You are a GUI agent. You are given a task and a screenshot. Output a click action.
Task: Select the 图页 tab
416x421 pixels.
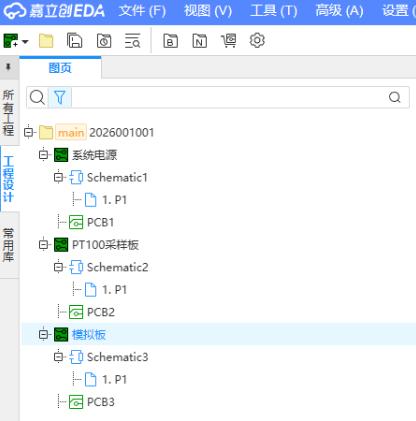60,68
